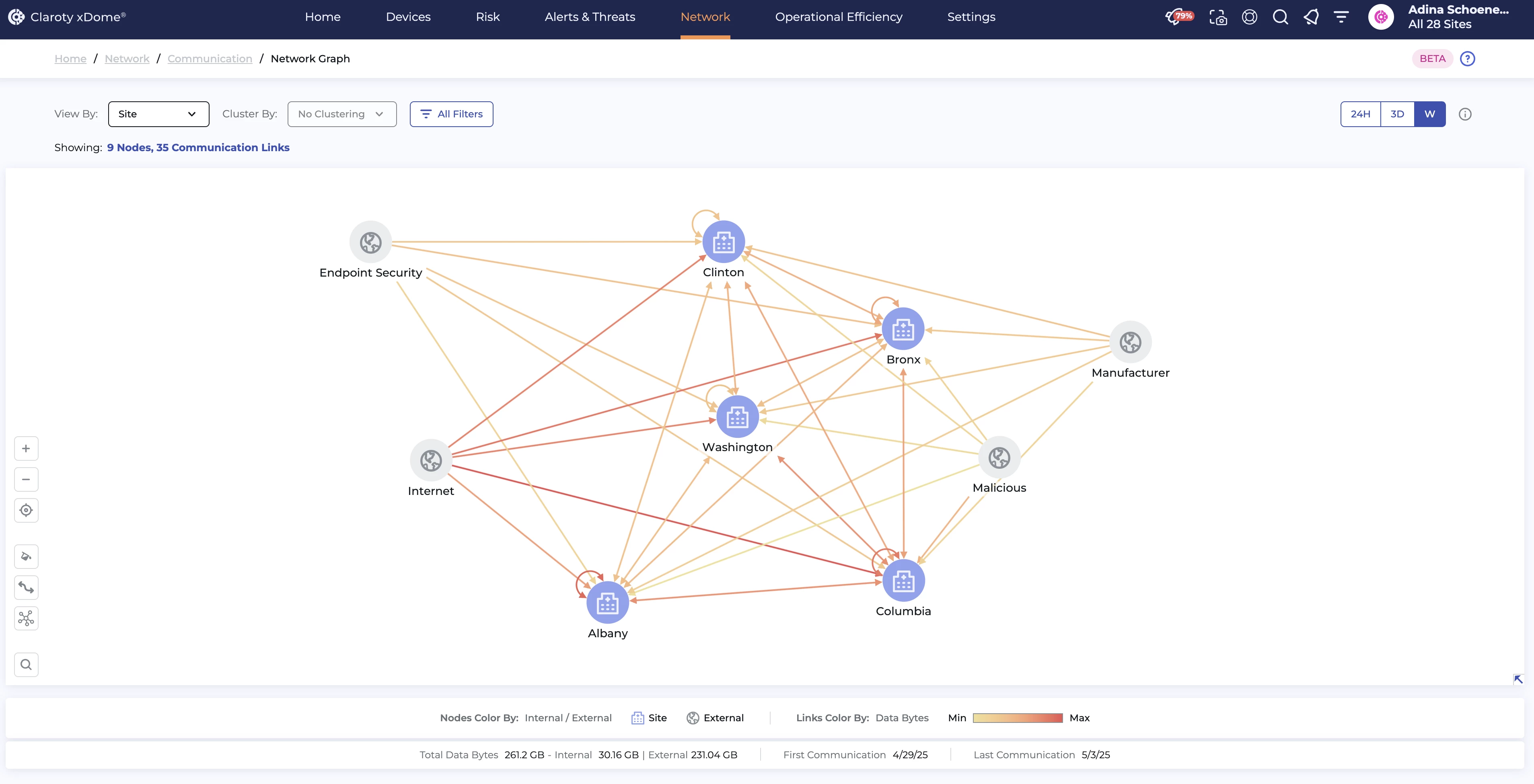
Task: Expand the Cluster By No Clustering dropdown
Action: (342, 114)
